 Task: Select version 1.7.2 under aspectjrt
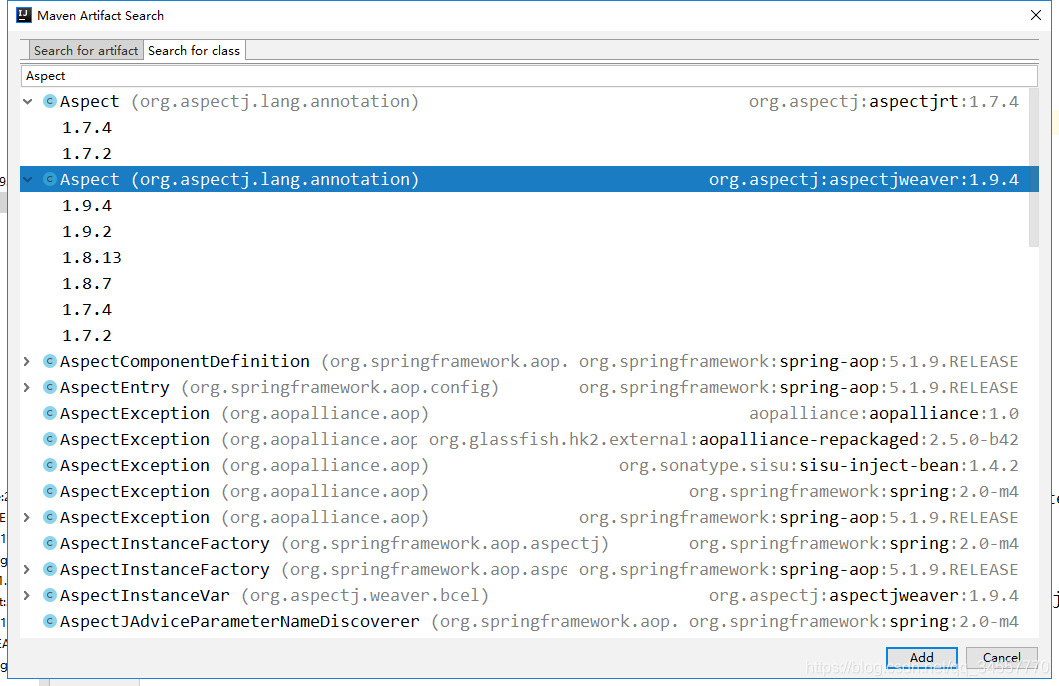(x=87, y=154)
